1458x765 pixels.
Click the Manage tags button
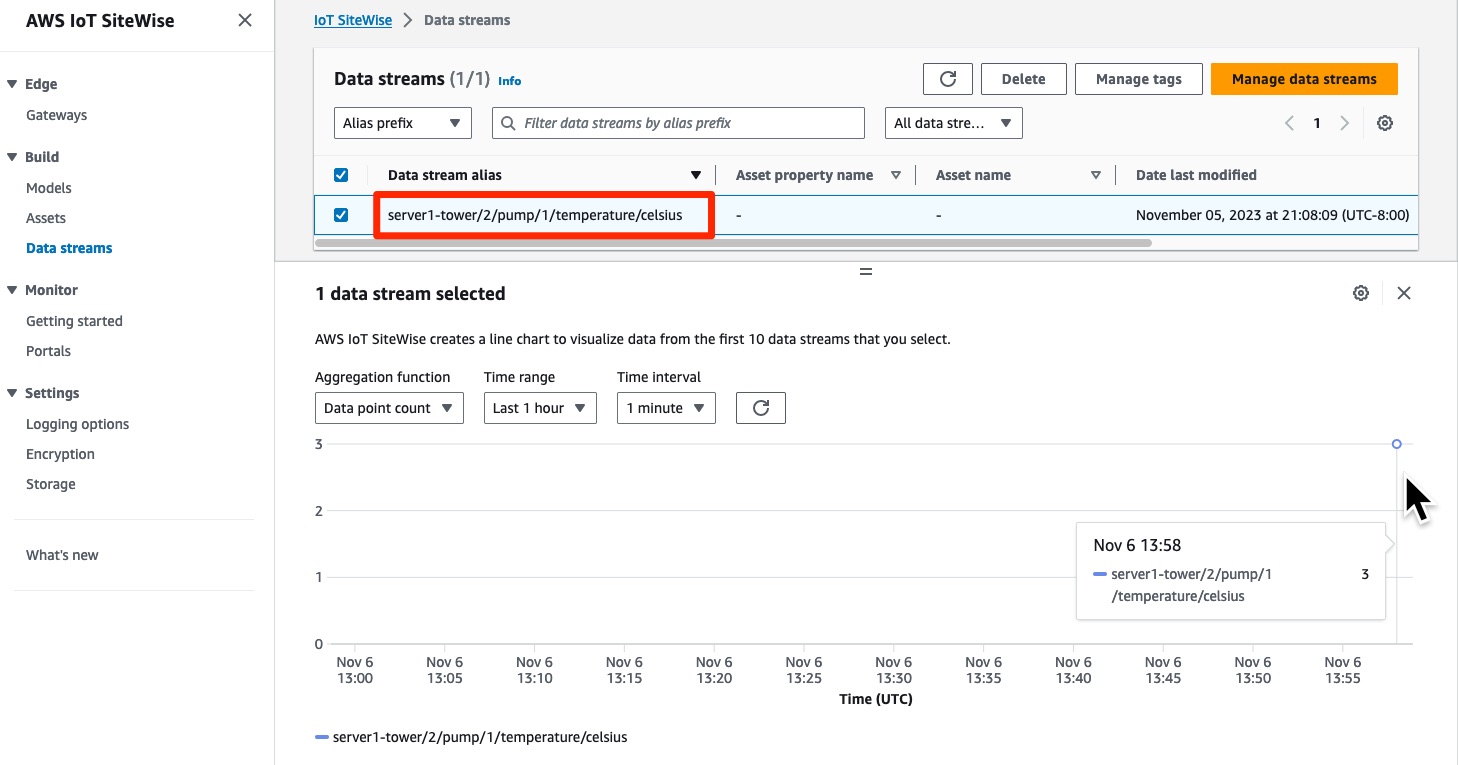tap(1138, 79)
